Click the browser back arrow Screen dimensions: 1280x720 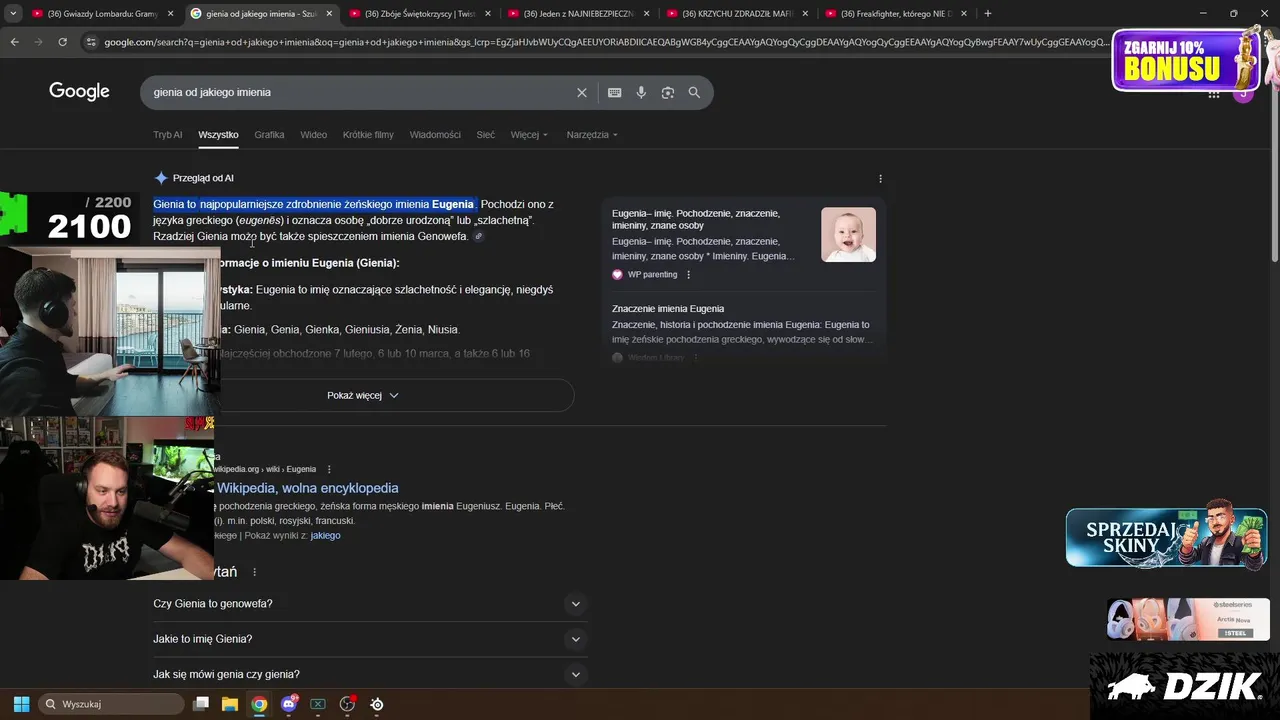click(x=14, y=42)
